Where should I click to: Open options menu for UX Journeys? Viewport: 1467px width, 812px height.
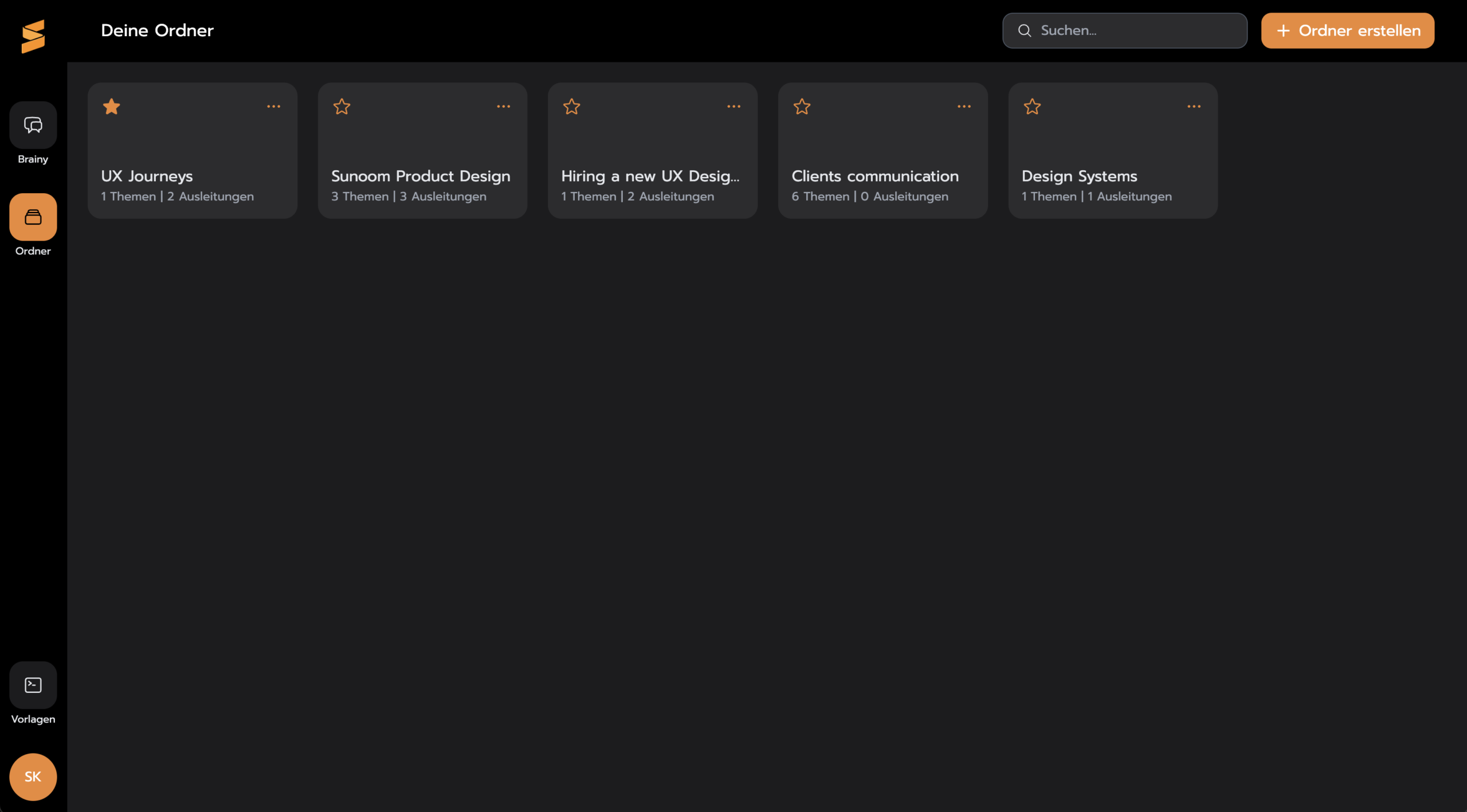coord(273,107)
